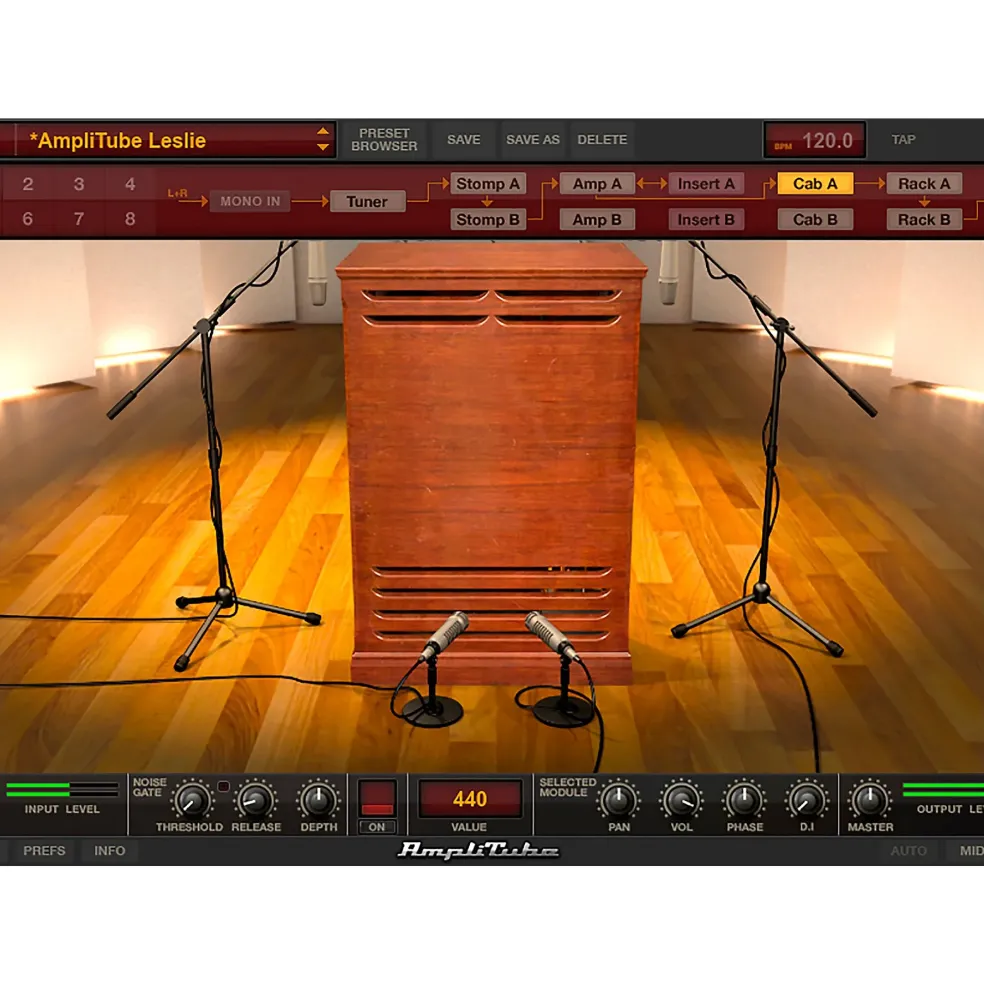Select the previous preset with the down arrow
Image resolution: width=984 pixels, height=985 pixels.
tap(322, 148)
